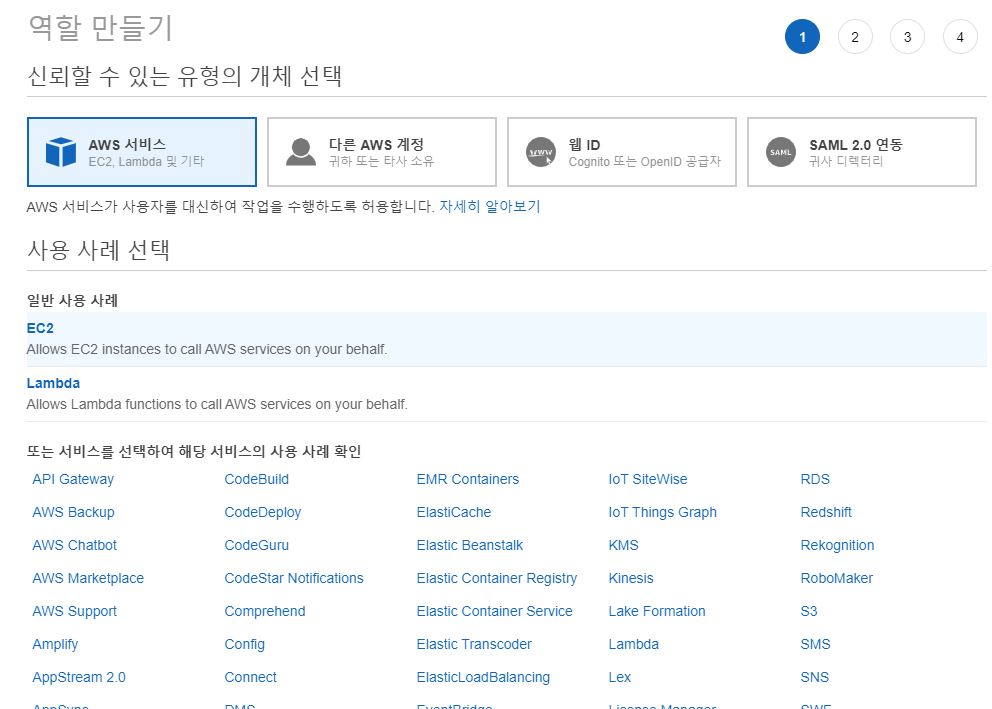Choose AWS Chatbot service
The height and width of the screenshot is (709, 992).
[x=75, y=545]
